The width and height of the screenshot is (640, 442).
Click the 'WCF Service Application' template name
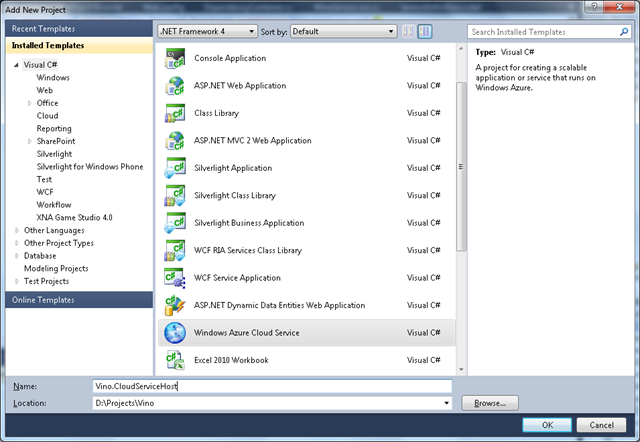pyautogui.click(x=237, y=278)
